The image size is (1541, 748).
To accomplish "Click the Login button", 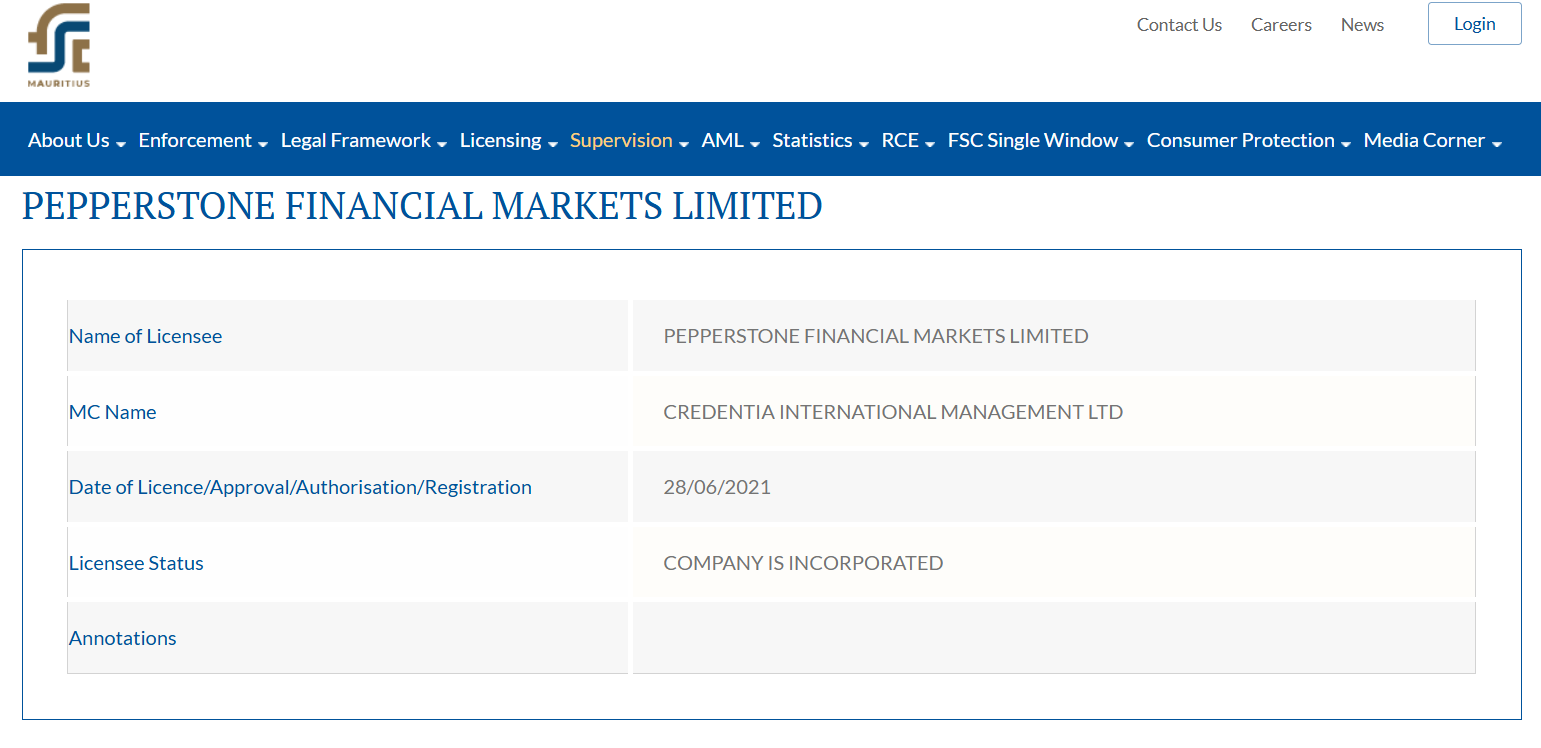I will [x=1474, y=24].
